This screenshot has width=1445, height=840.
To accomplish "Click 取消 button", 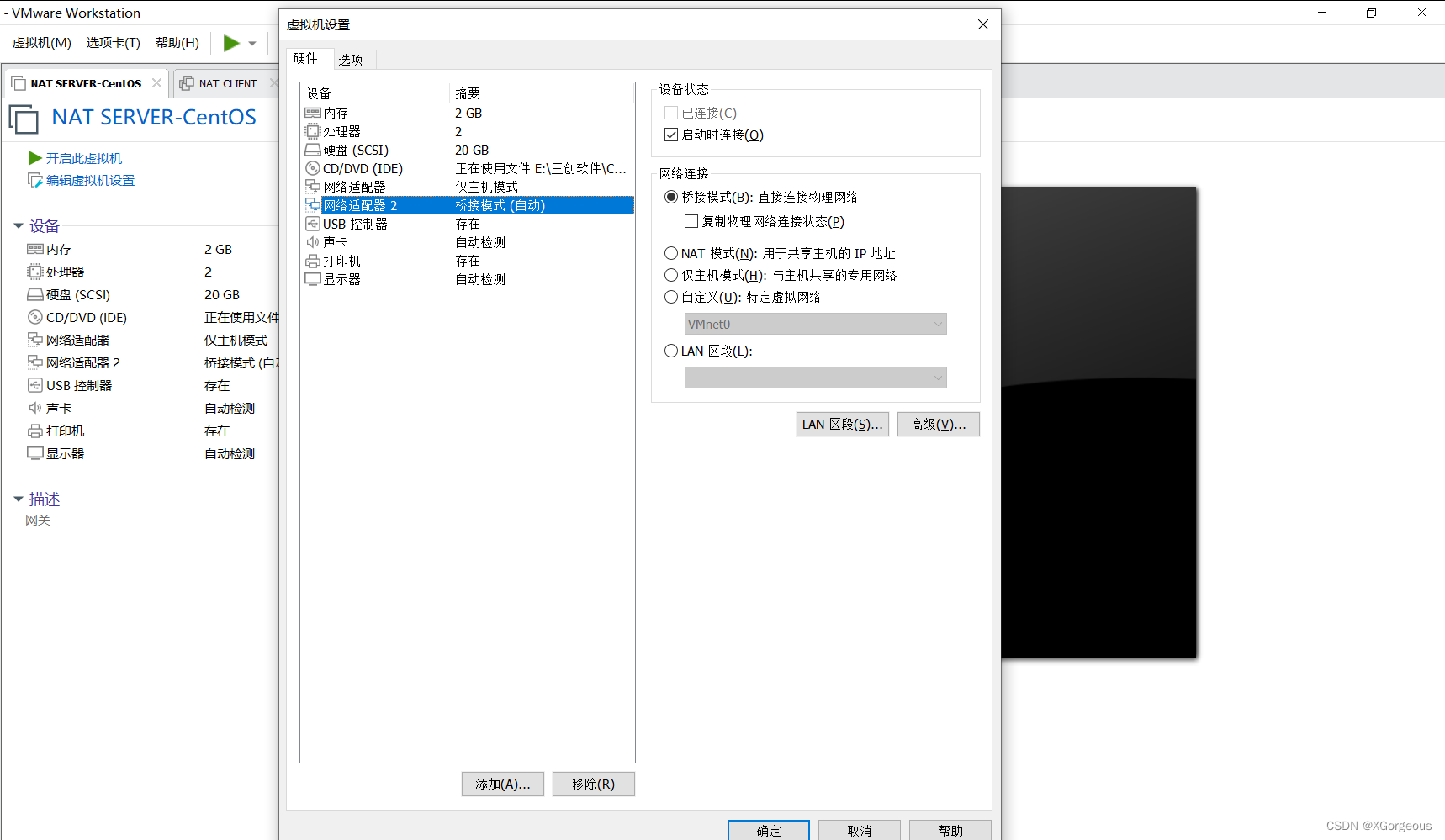I will pos(860,830).
